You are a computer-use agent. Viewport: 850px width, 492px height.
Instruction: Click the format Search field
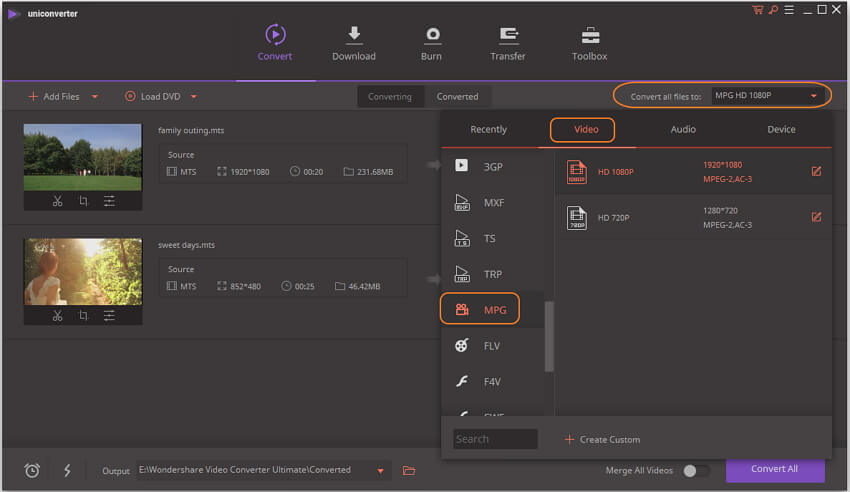click(495, 439)
